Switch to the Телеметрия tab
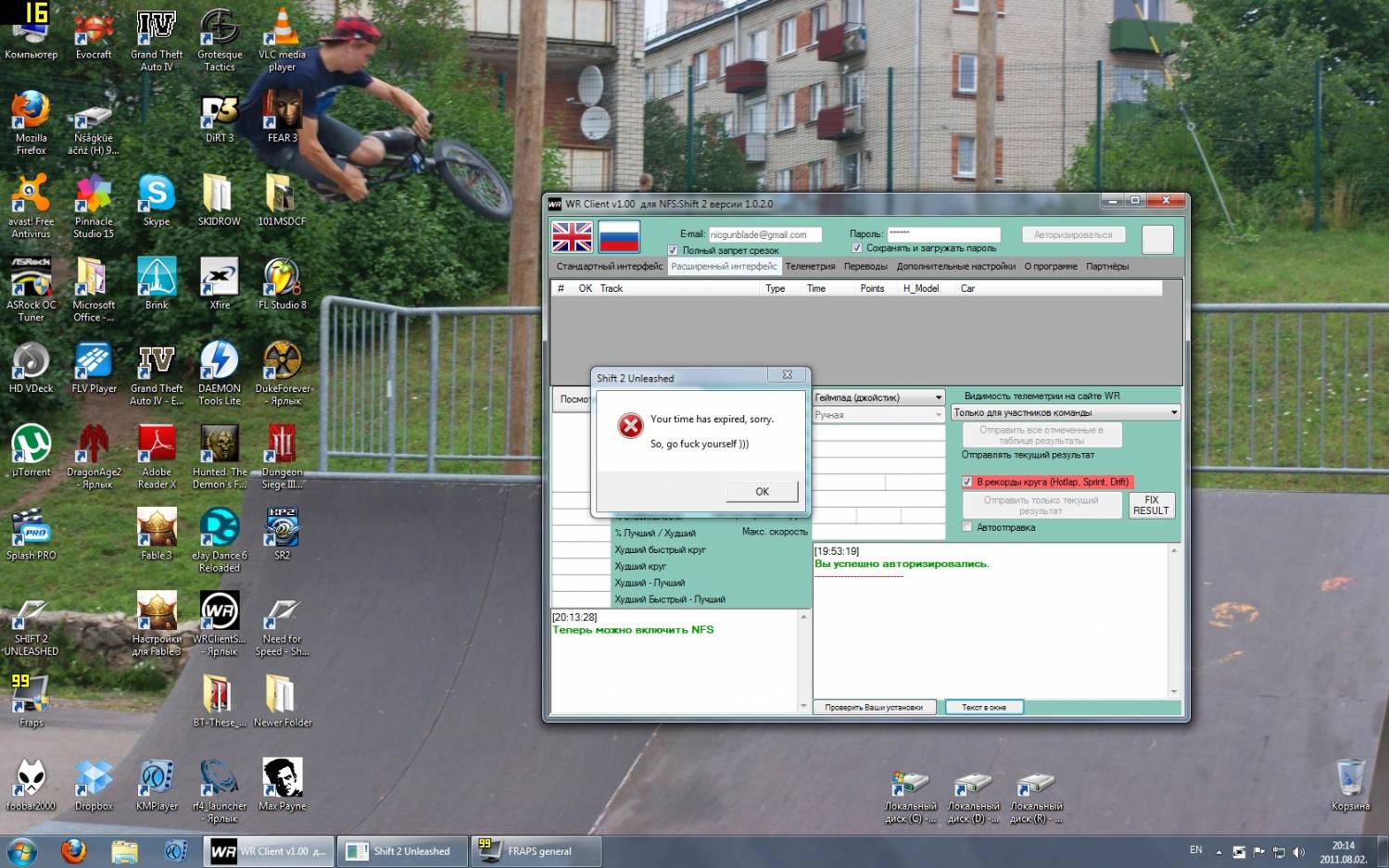The width and height of the screenshot is (1389, 868). [x=810, y=267]
